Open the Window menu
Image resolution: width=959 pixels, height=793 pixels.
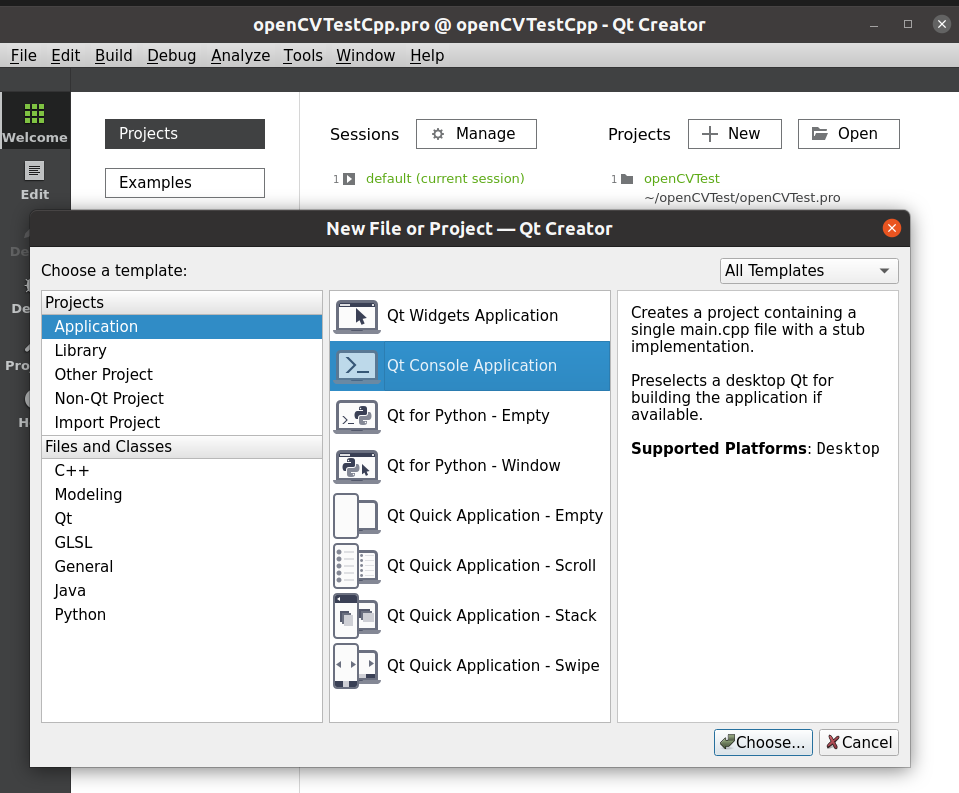[366, 56]
